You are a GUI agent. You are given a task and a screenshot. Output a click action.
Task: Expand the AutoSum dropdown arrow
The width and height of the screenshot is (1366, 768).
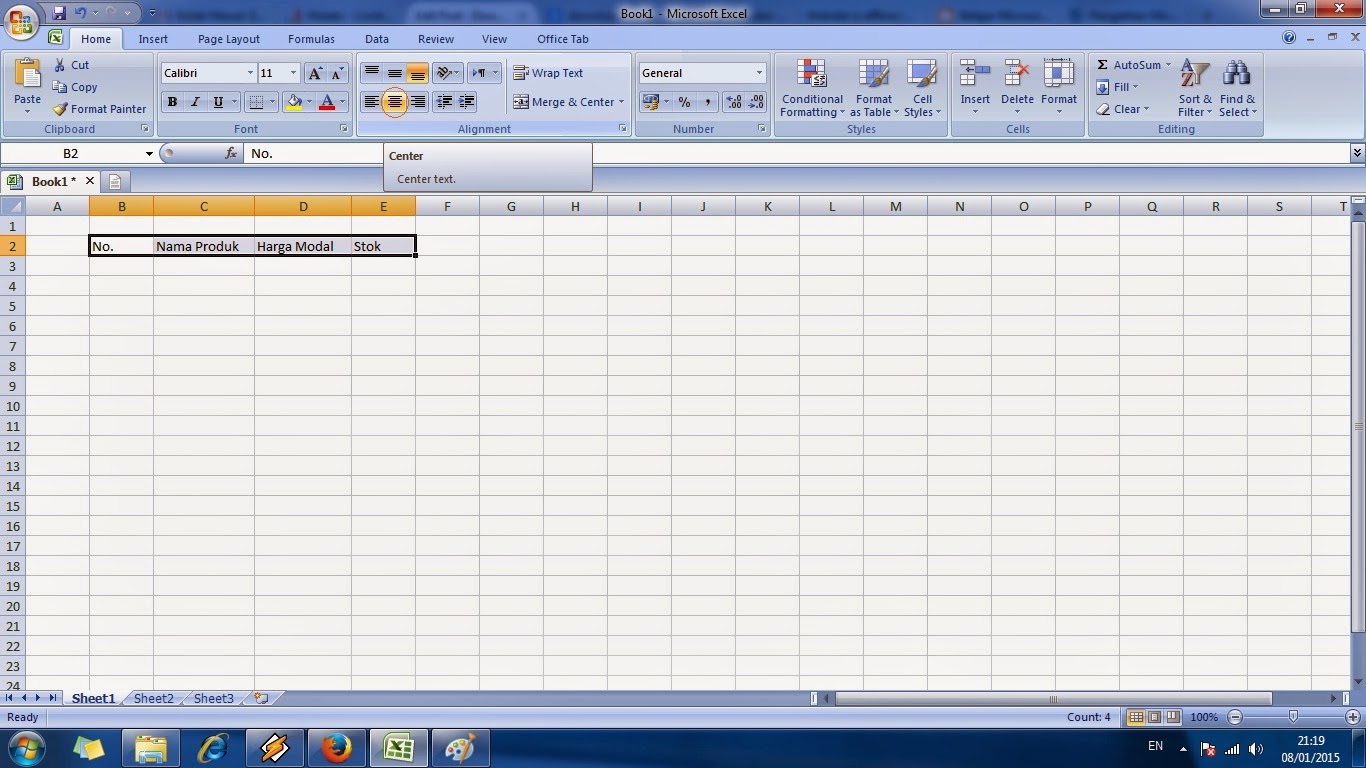pyautogui.click(x=1168, y=65)
